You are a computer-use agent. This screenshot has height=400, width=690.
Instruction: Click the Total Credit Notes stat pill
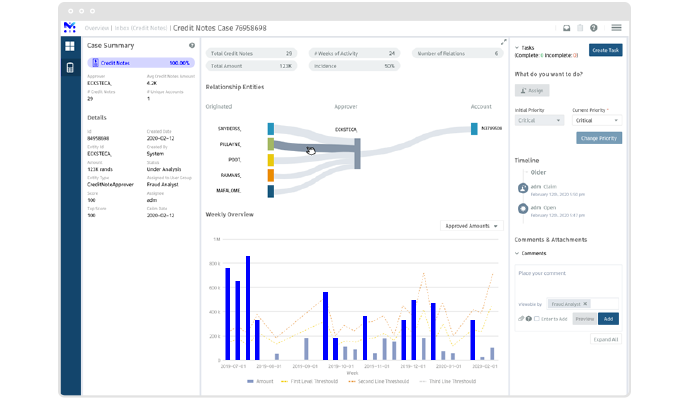(251, 53)
